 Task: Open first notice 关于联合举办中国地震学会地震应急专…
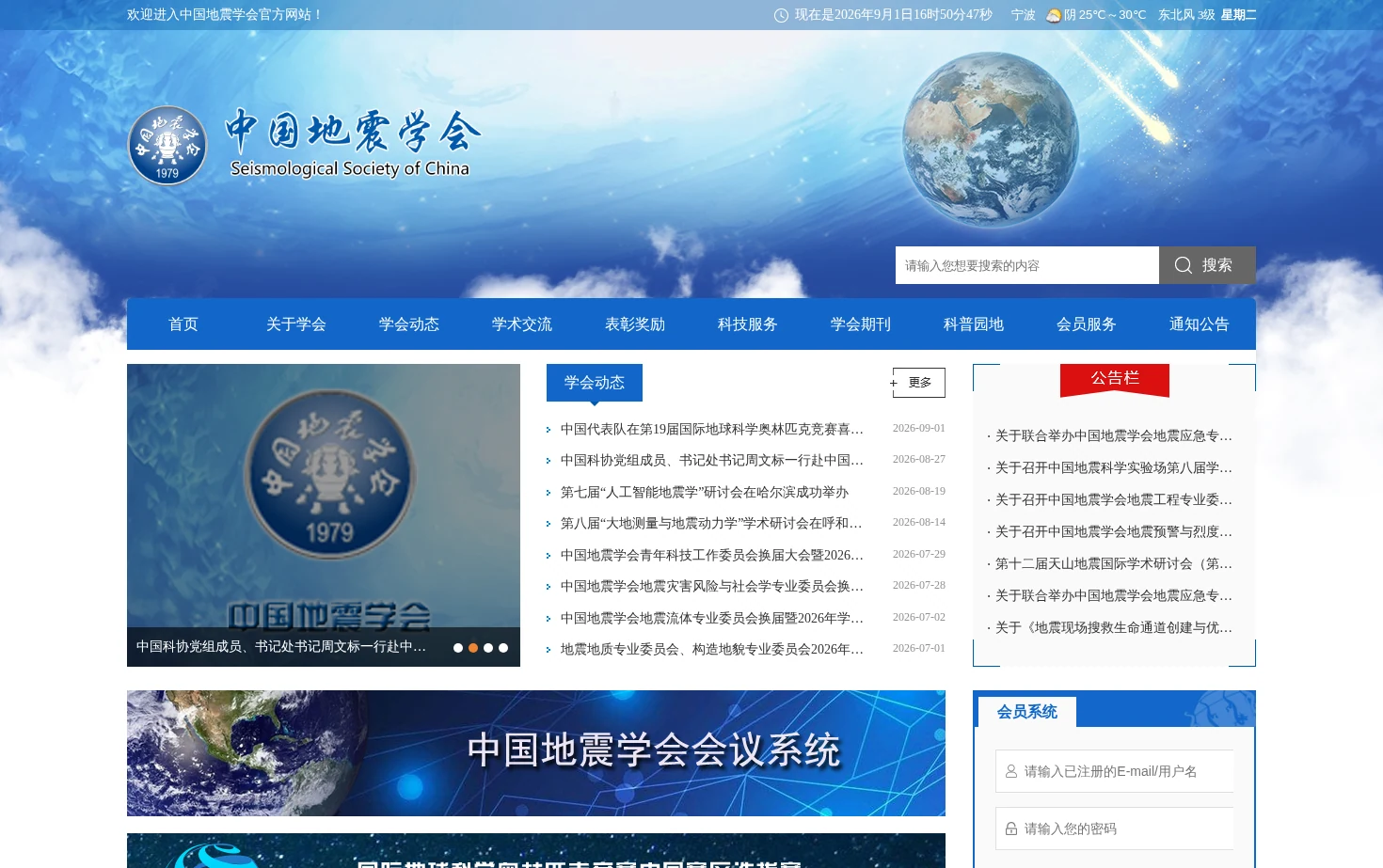tap(1113, 435)
